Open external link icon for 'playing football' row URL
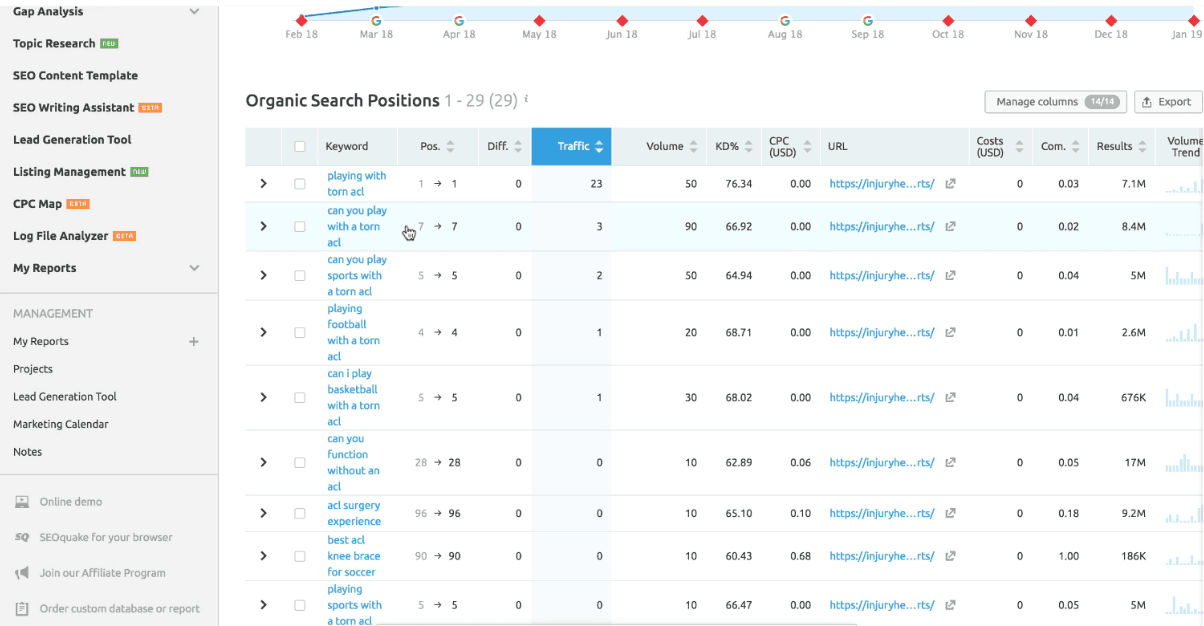The width and height of the screenshot is (1204, 626). (x=950, y=332)
